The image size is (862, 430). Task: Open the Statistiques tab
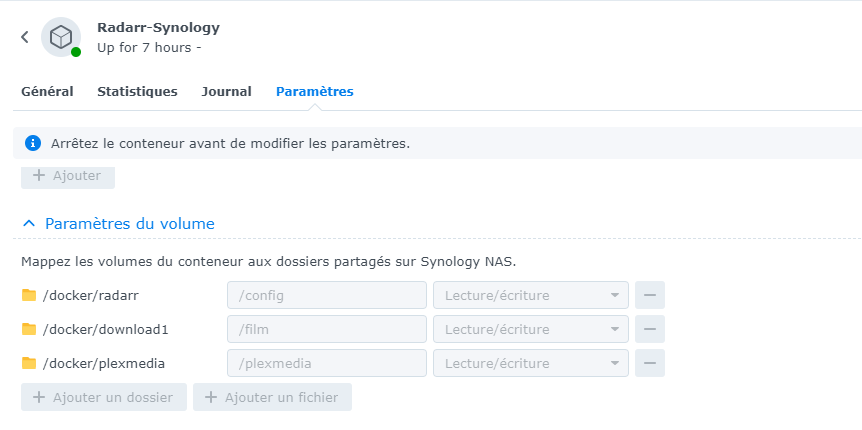pyautogui.click(x=137, y=91)
